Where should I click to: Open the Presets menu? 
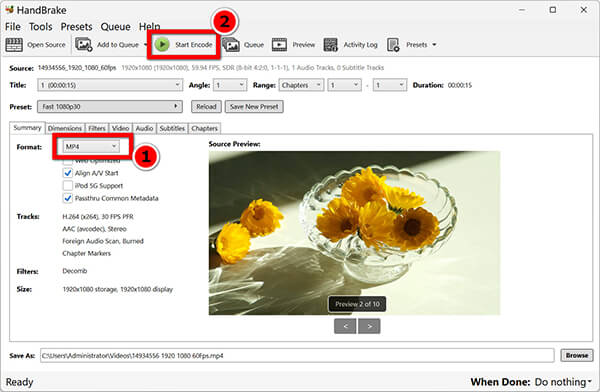tap(77, 27)
